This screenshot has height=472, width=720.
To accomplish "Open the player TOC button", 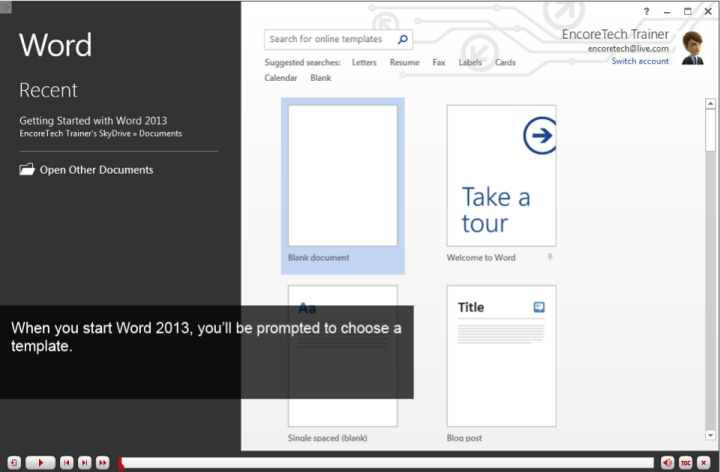I will (x=686, y=463).
